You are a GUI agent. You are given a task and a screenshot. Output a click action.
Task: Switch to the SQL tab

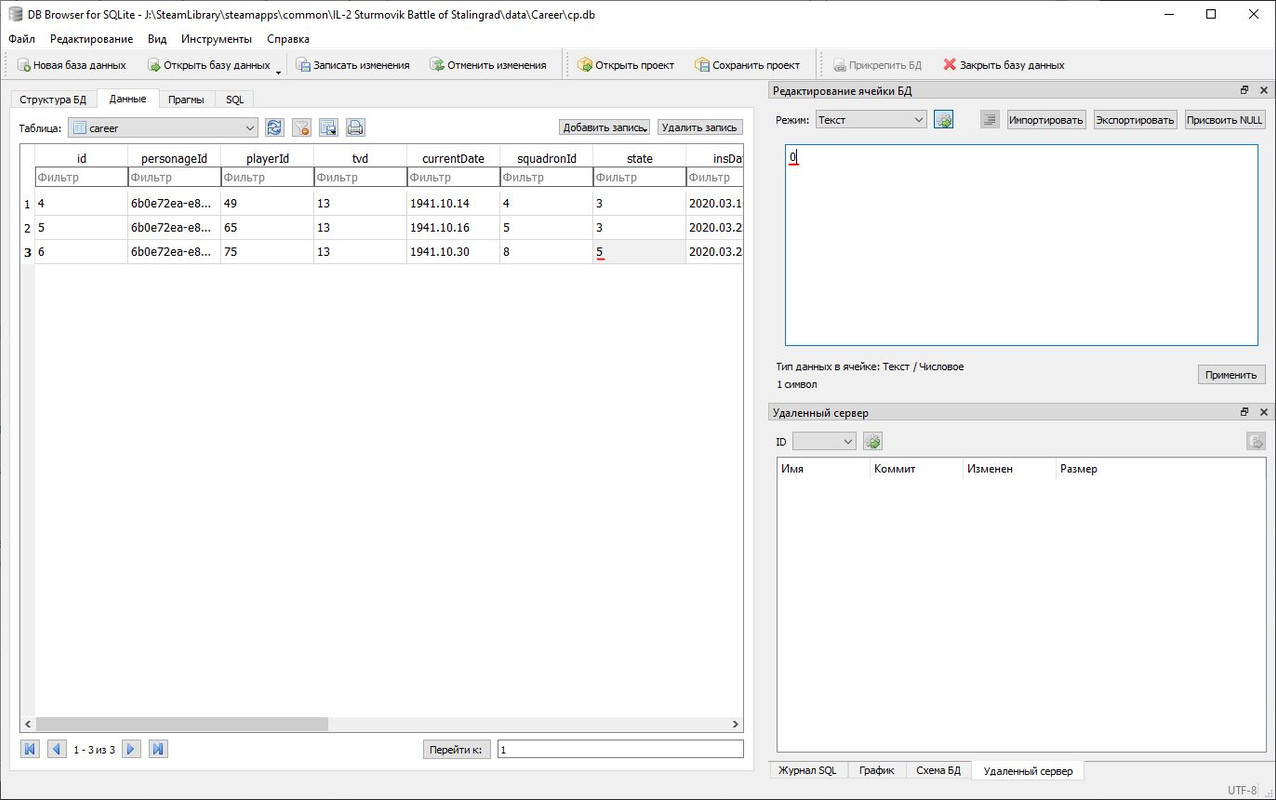234,100
